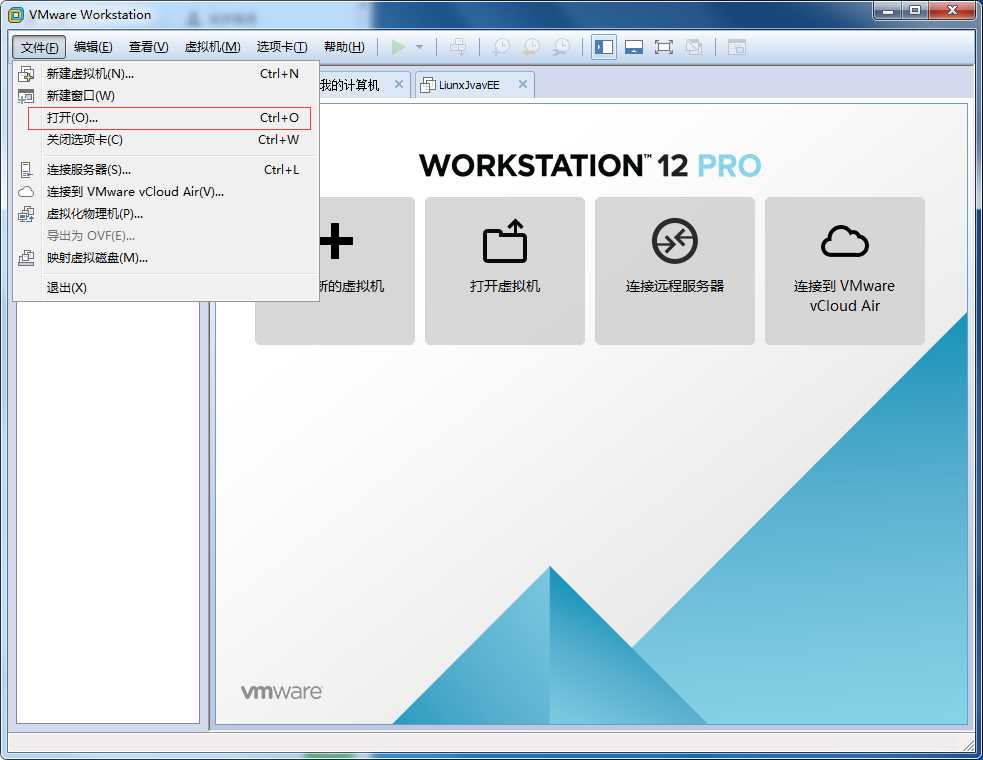Click the full screen mode icon
This screenshot has height=760, width=983.
tap(664, 47)
